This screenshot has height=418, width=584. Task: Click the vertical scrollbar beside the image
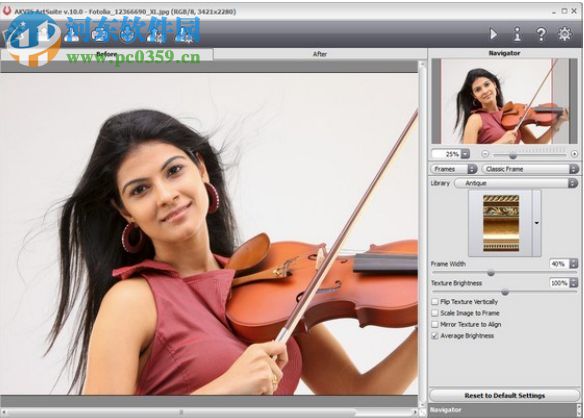tap(422, 234)
